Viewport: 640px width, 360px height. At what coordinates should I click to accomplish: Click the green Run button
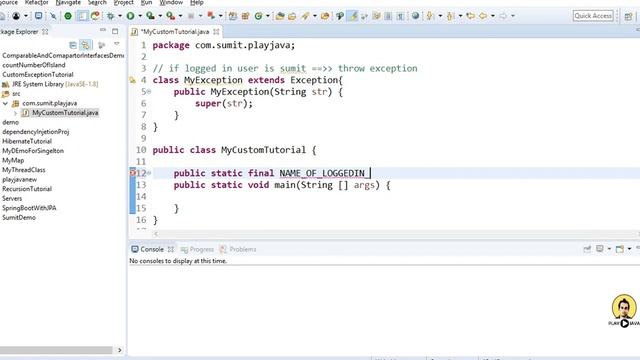point(130,16)
